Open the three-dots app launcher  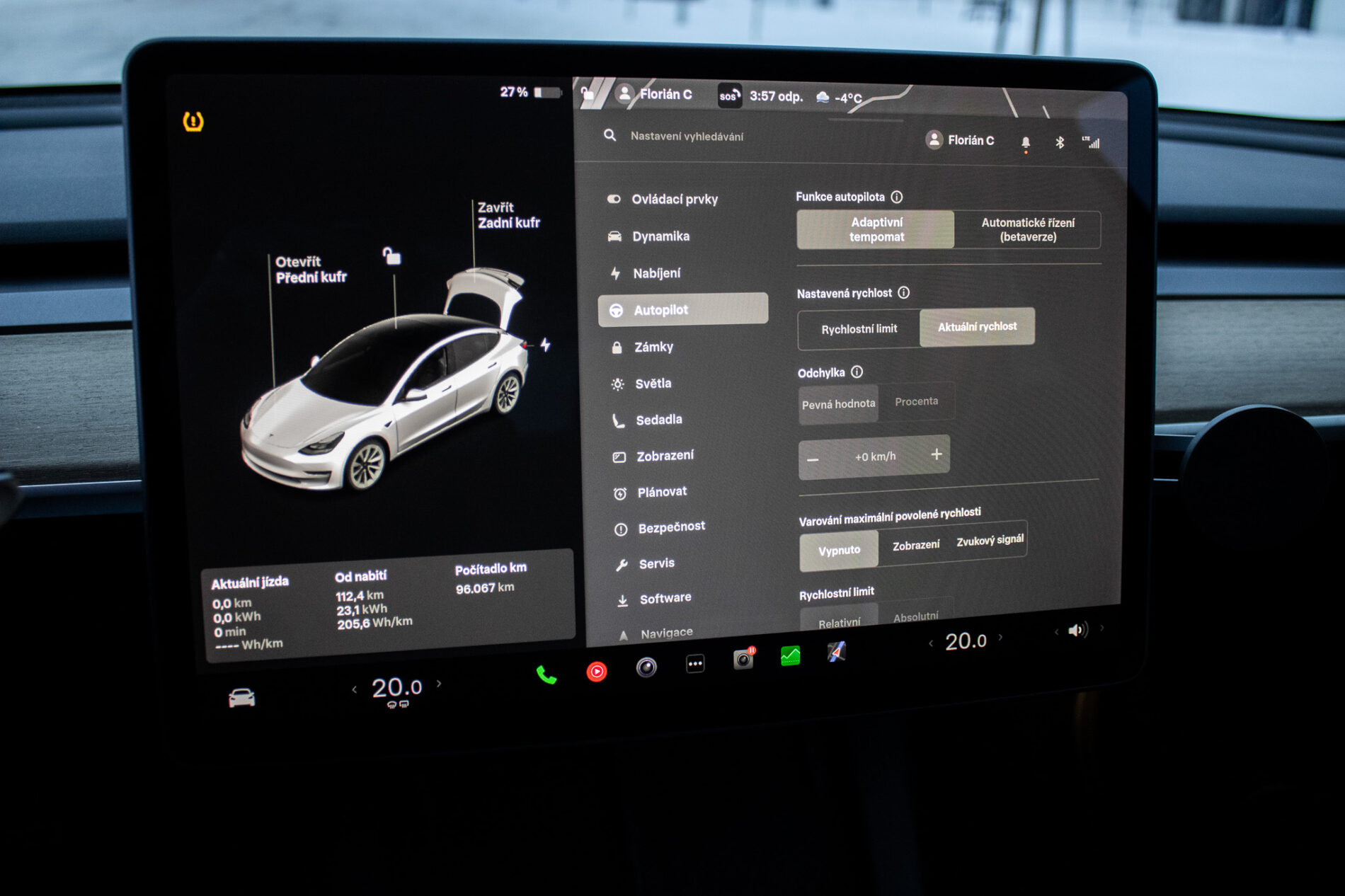pos(695,664)
